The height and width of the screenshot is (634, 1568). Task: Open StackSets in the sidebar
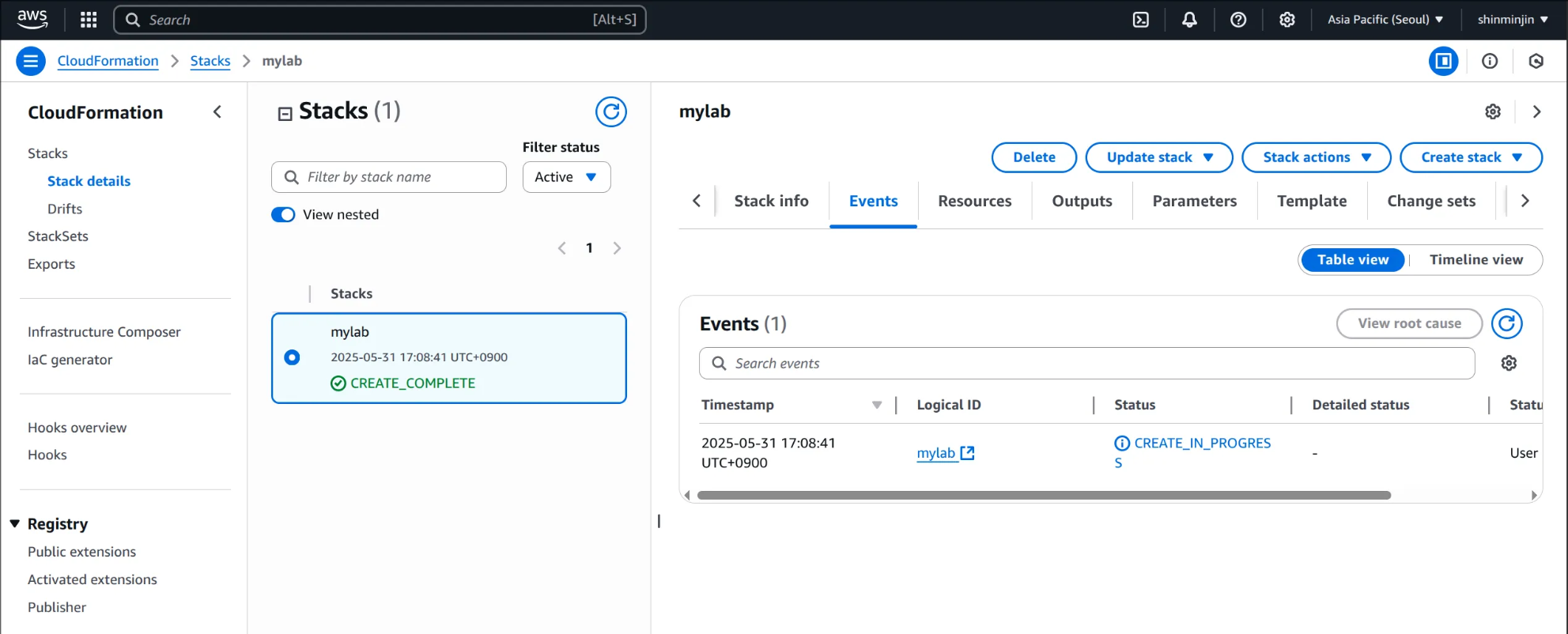pyautogui.click(x=58, y=236)
